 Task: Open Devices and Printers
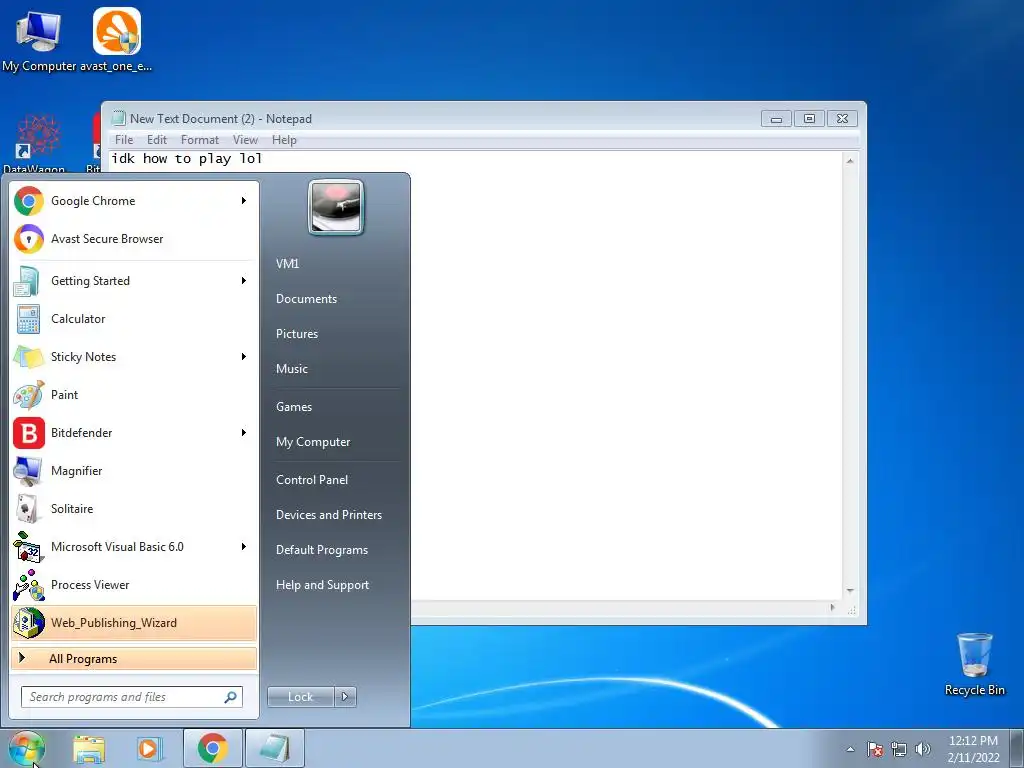click(328, 515)
